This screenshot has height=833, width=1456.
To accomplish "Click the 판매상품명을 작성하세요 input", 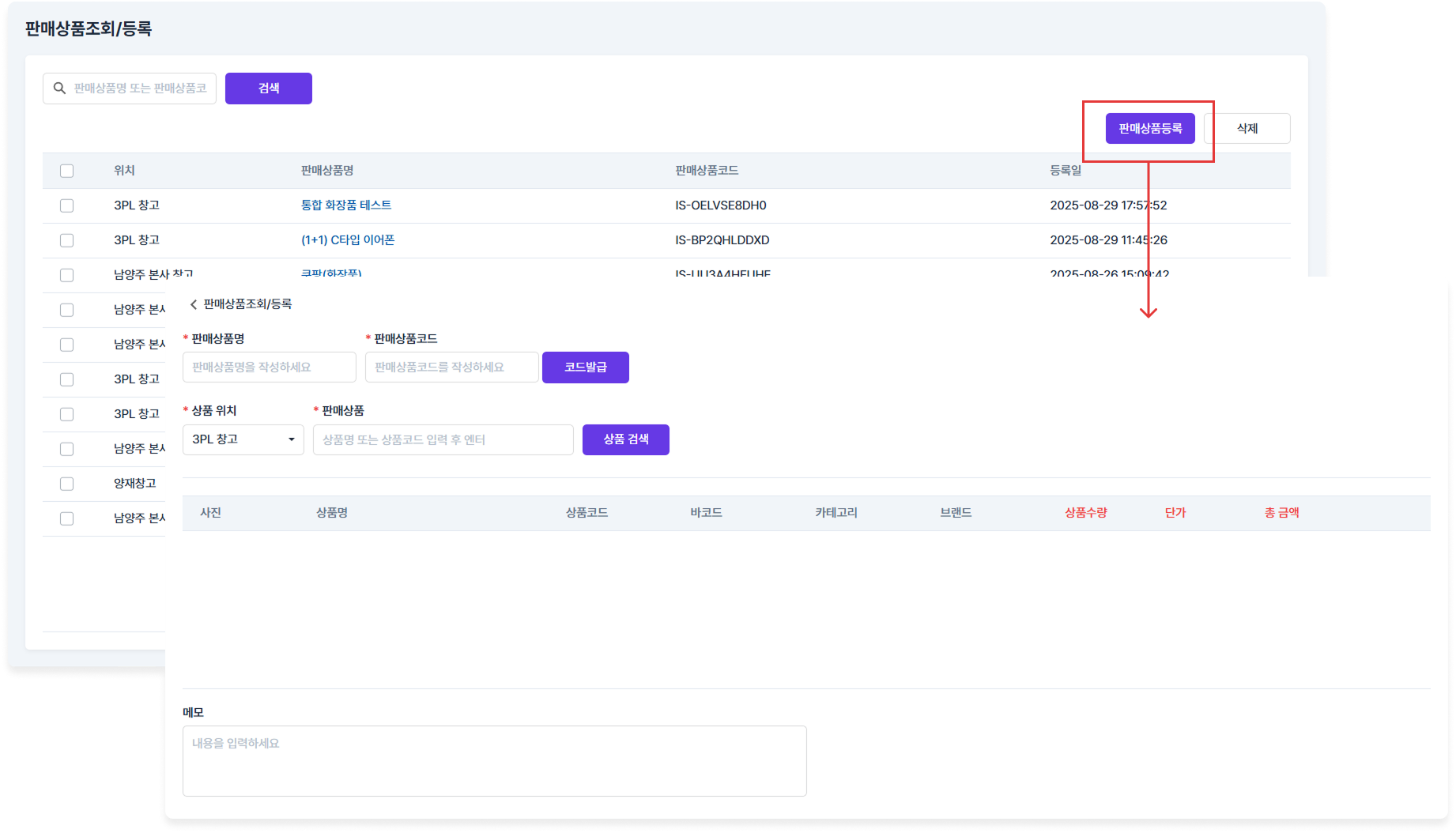I will (x=269, y=367).
